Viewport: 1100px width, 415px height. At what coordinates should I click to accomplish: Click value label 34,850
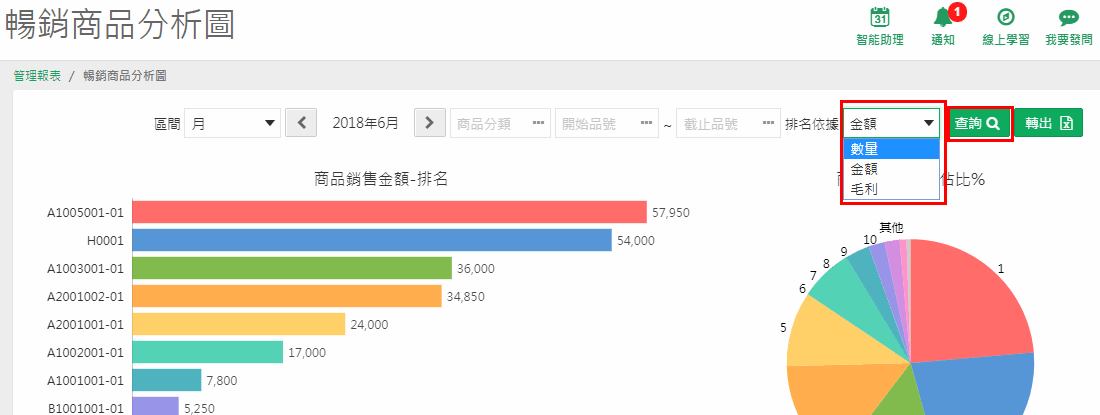pos(465,297)
